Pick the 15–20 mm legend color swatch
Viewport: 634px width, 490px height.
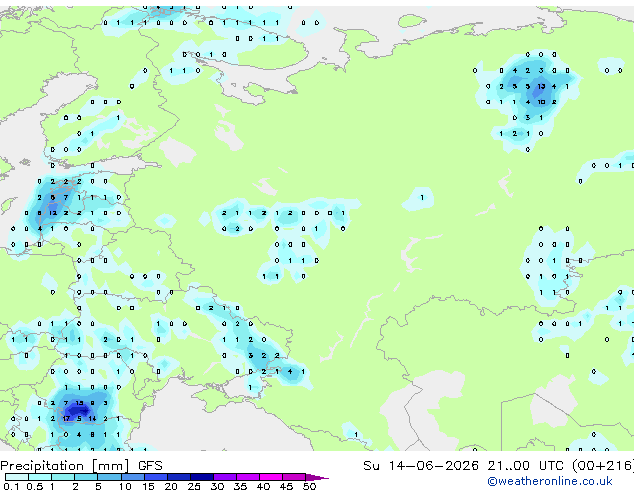click(x=156, y=477)
